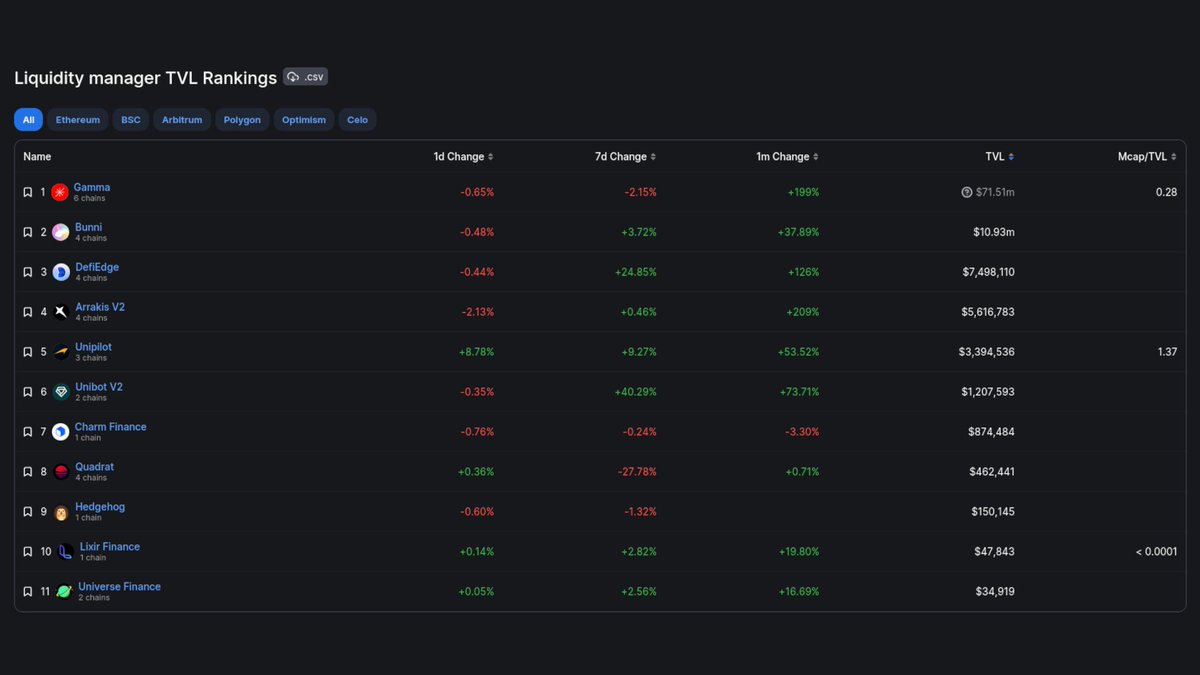Open Charm Finance link
The width and height of the screenshot is (1200, 675).
[x=111, y=427]
